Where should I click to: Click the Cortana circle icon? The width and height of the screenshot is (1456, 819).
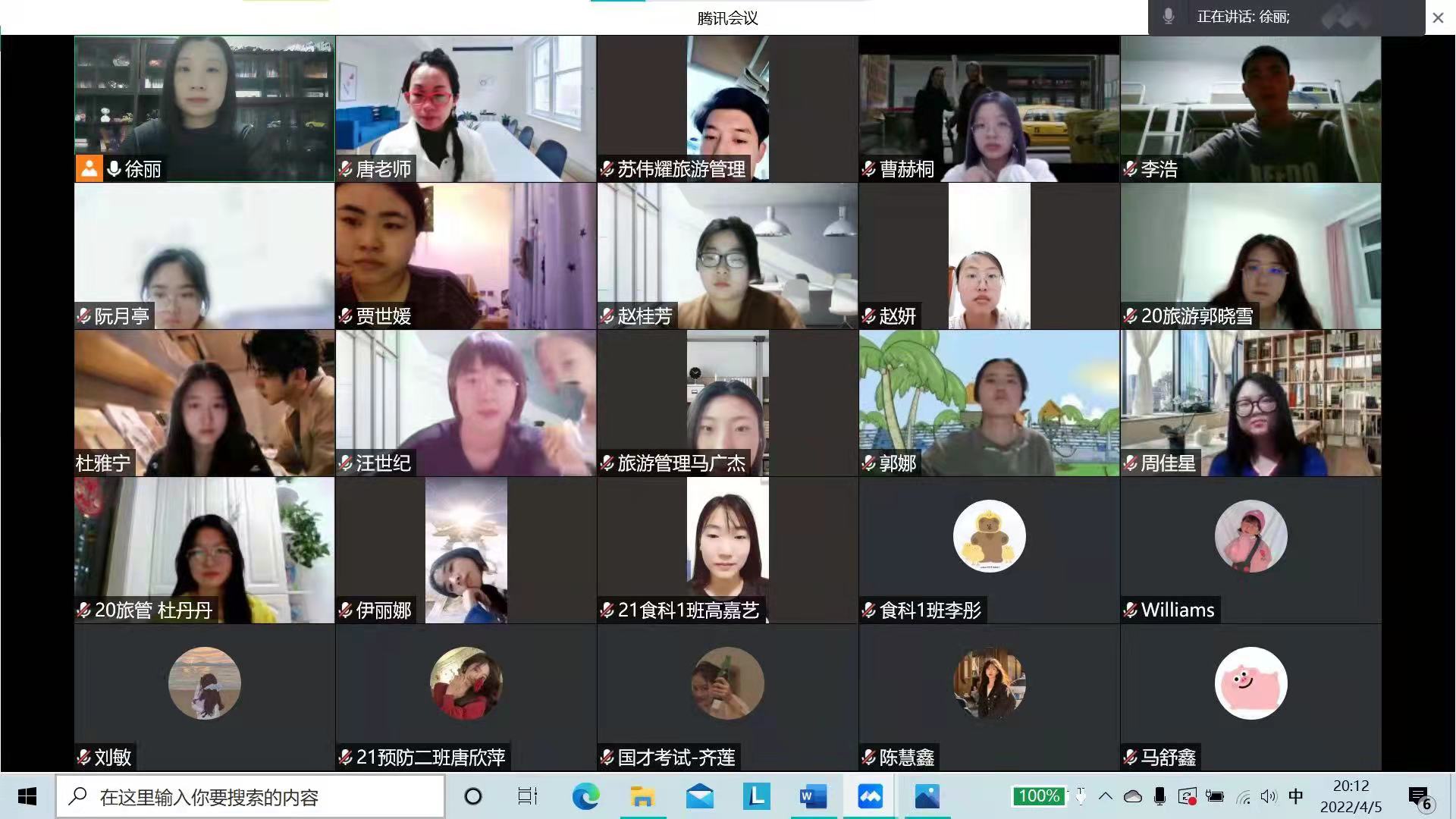coord(472,796)
